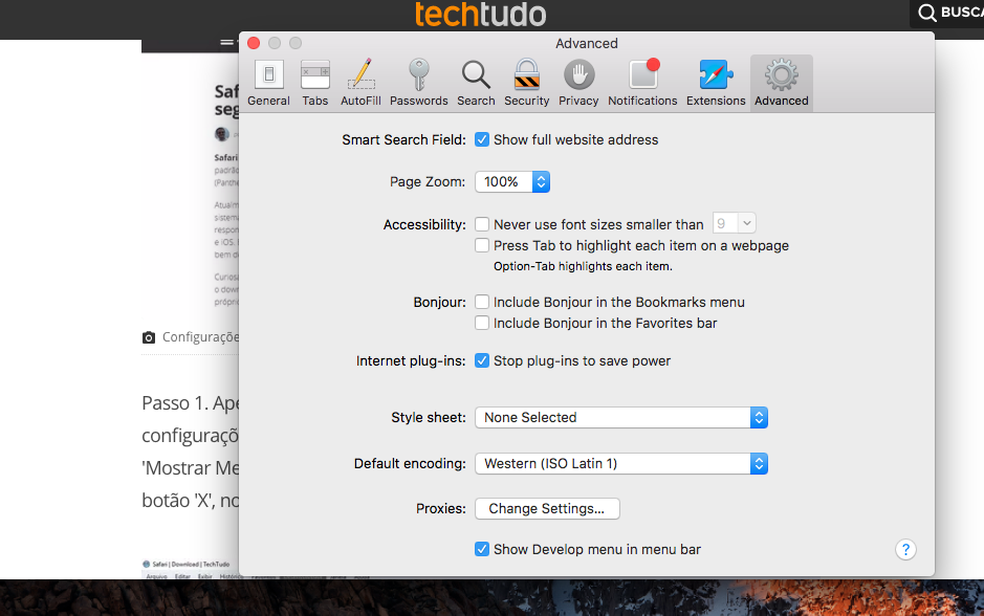Click the help question mark button
This screenshot has width=984, height=616.
point(906,550)
